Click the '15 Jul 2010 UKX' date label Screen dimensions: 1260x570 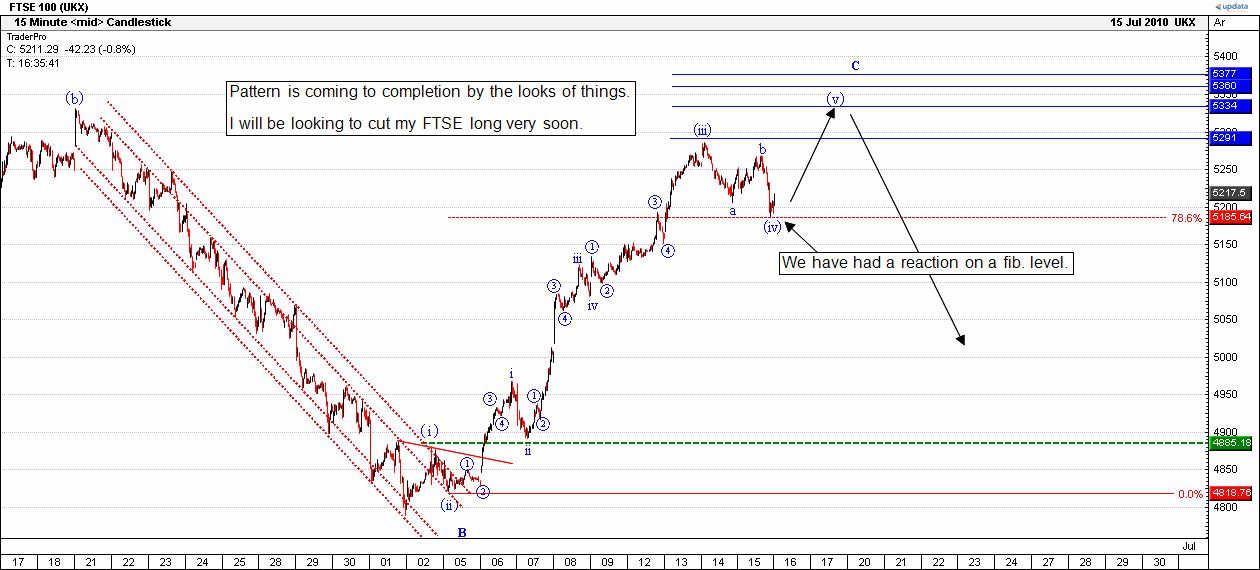[1152, 21]
